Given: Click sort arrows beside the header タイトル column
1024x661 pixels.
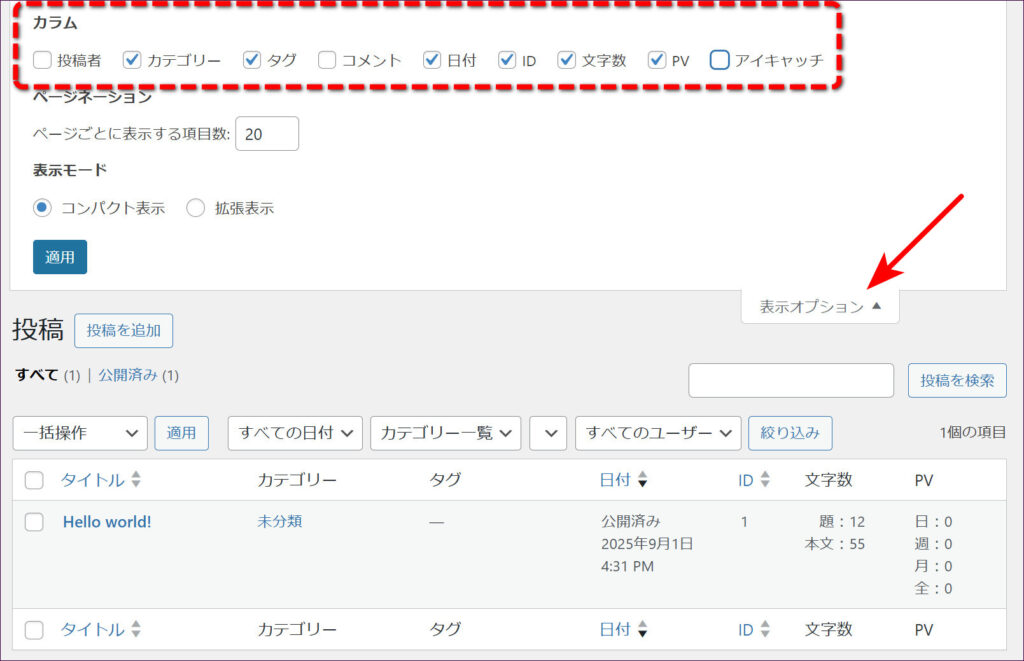Looking at the screenshot, I should [136, 480].
